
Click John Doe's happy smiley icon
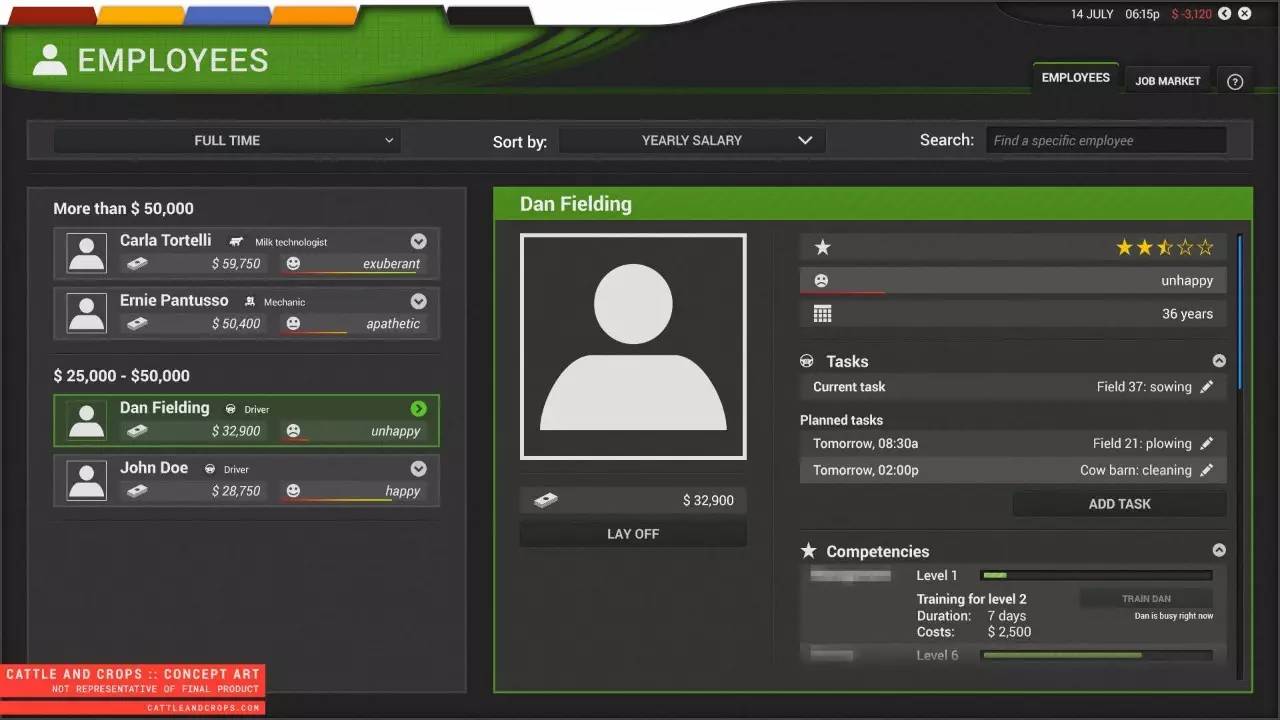click(x=293, y=491)
